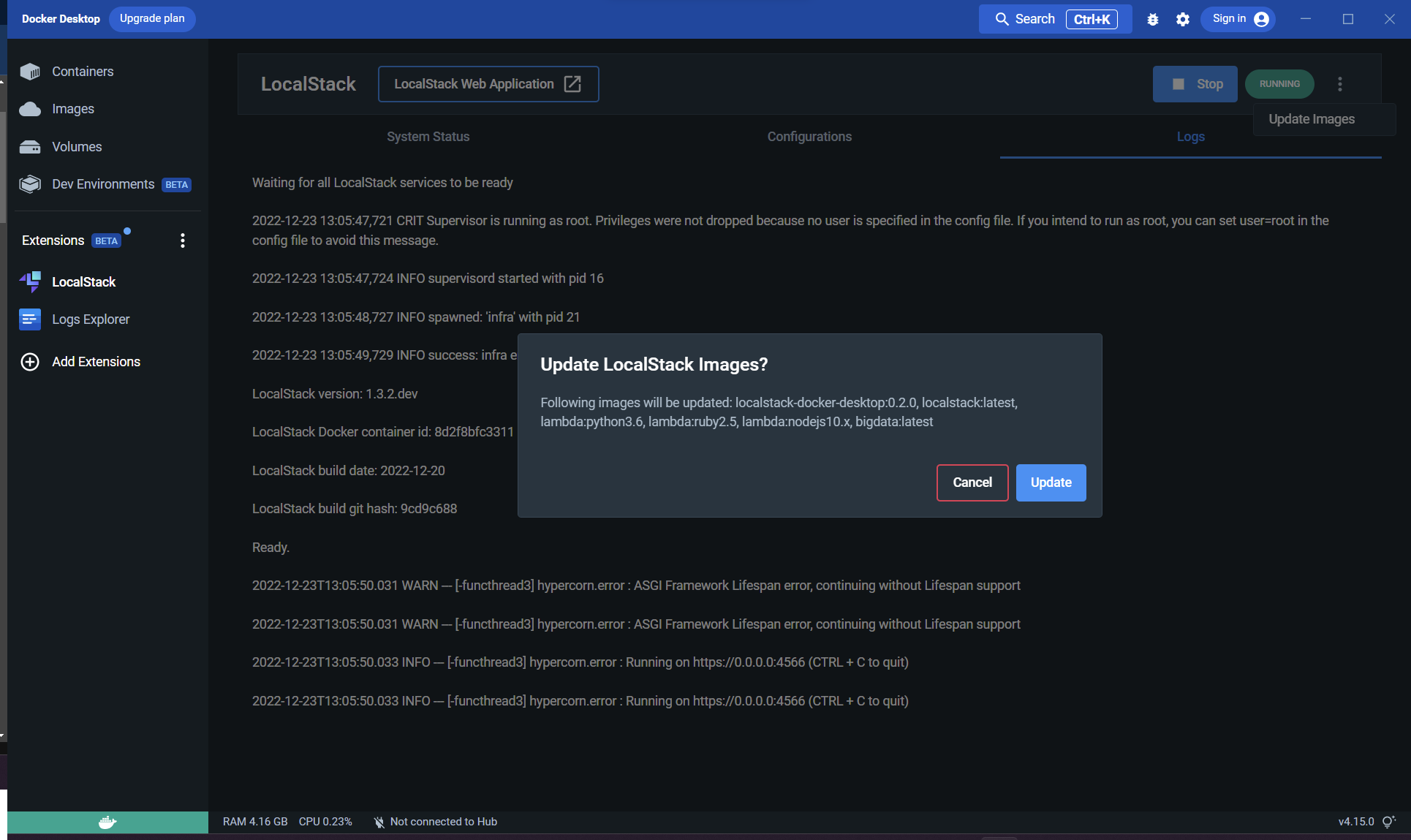This screenshot has width=1411, height=840.
Task: Select Update Images menu entry
Action: [x=1312, y=119]
